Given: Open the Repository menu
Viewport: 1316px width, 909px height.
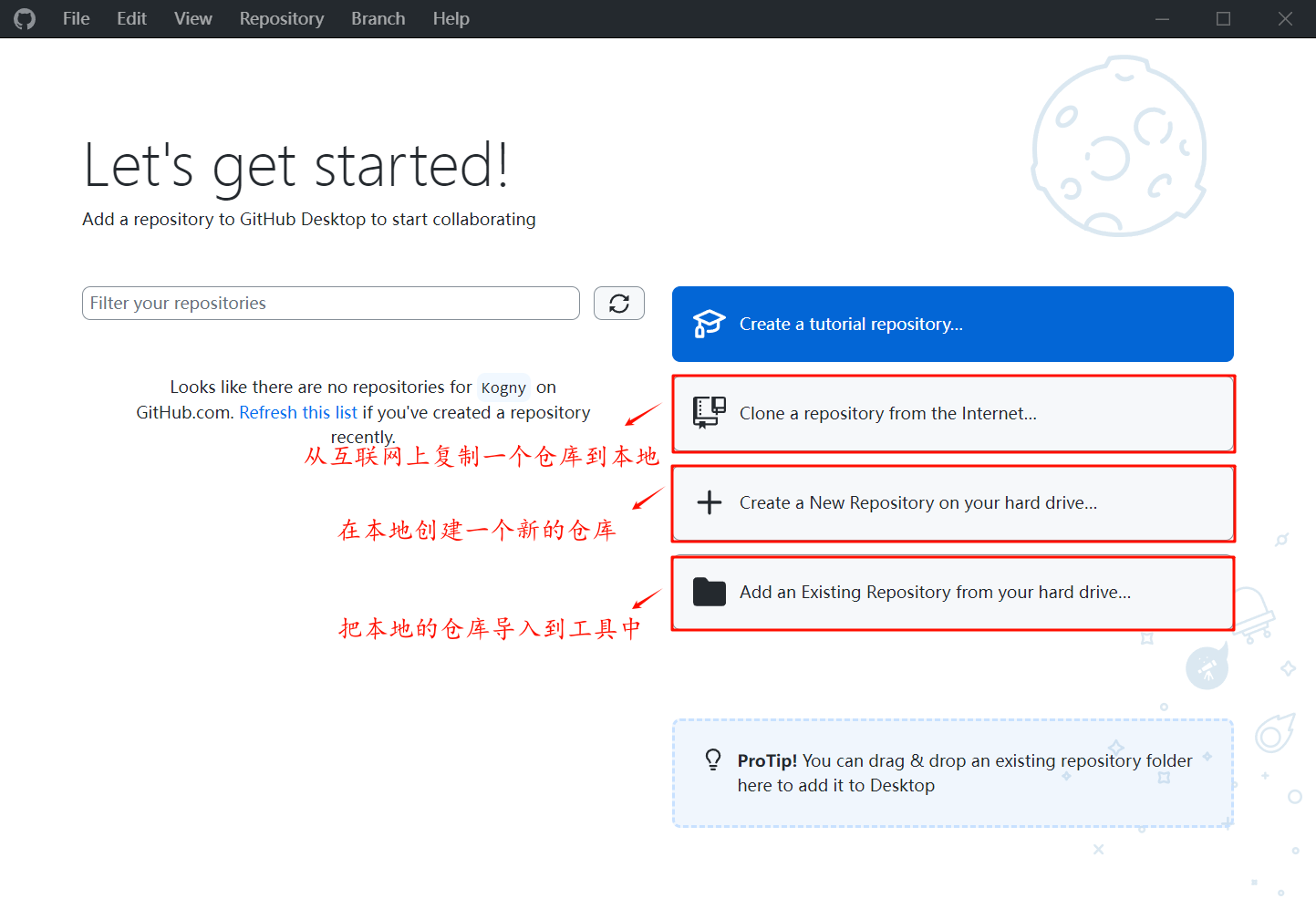Looking at the screenshot, I should (281, 18).
